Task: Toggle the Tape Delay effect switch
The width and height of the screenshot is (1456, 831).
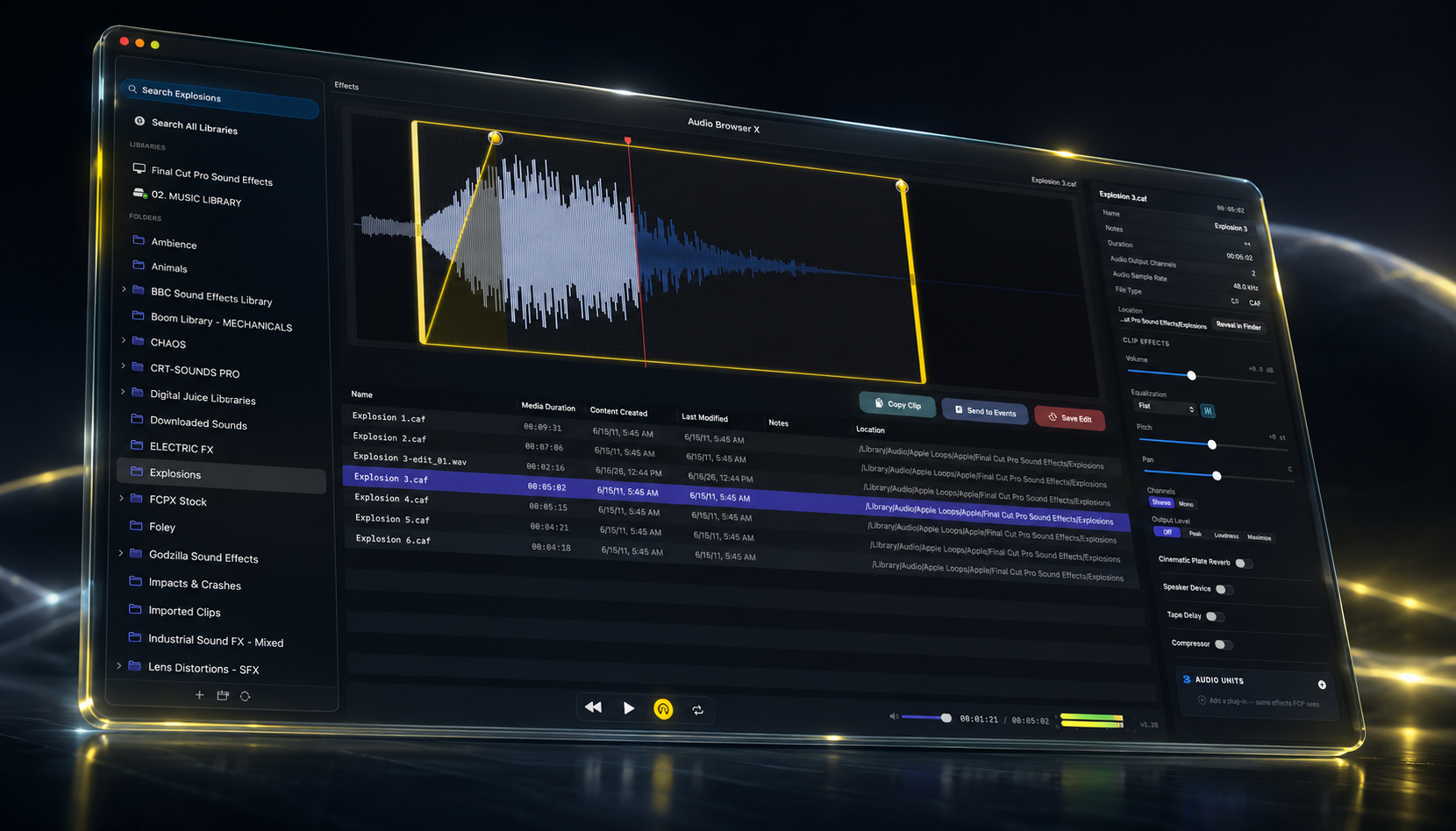Action: (x=1215, y=616)
